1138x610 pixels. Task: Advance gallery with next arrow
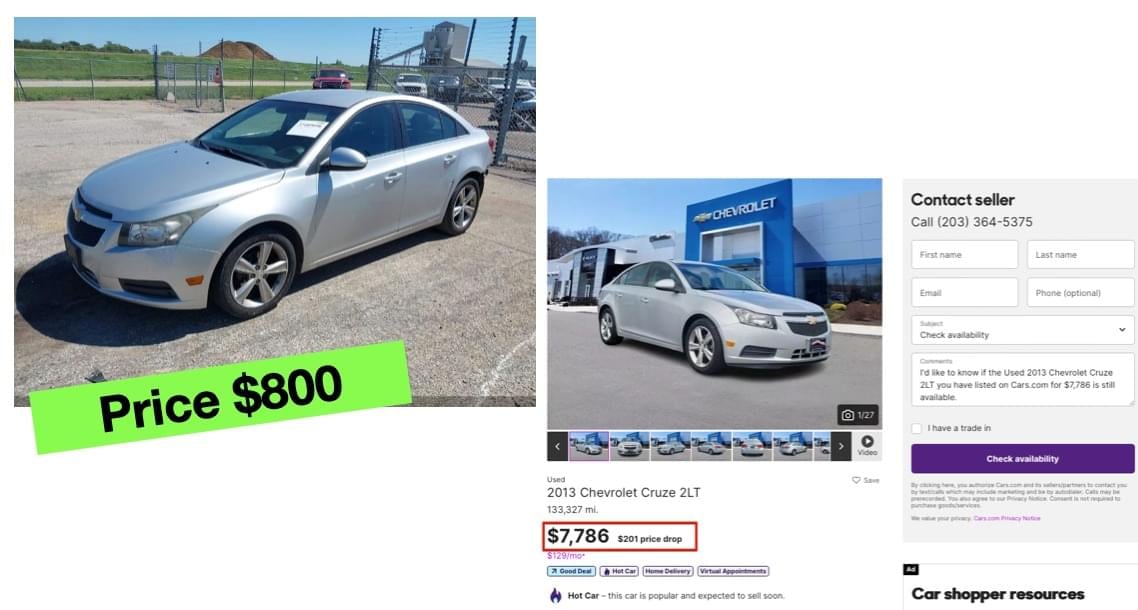[x=840, y=446]
